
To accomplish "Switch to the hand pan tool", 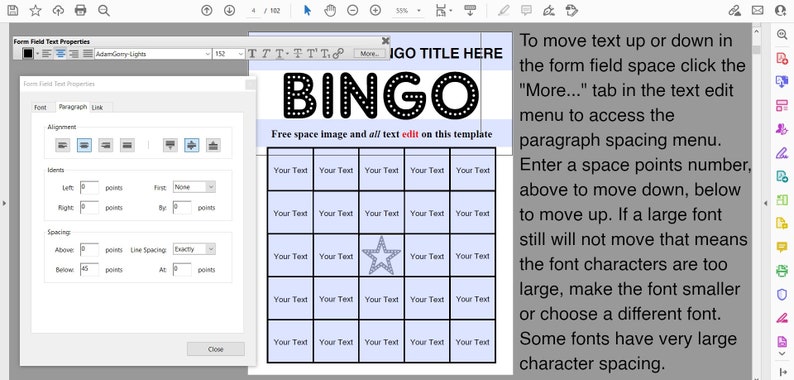I will click(x=330, y=10).
